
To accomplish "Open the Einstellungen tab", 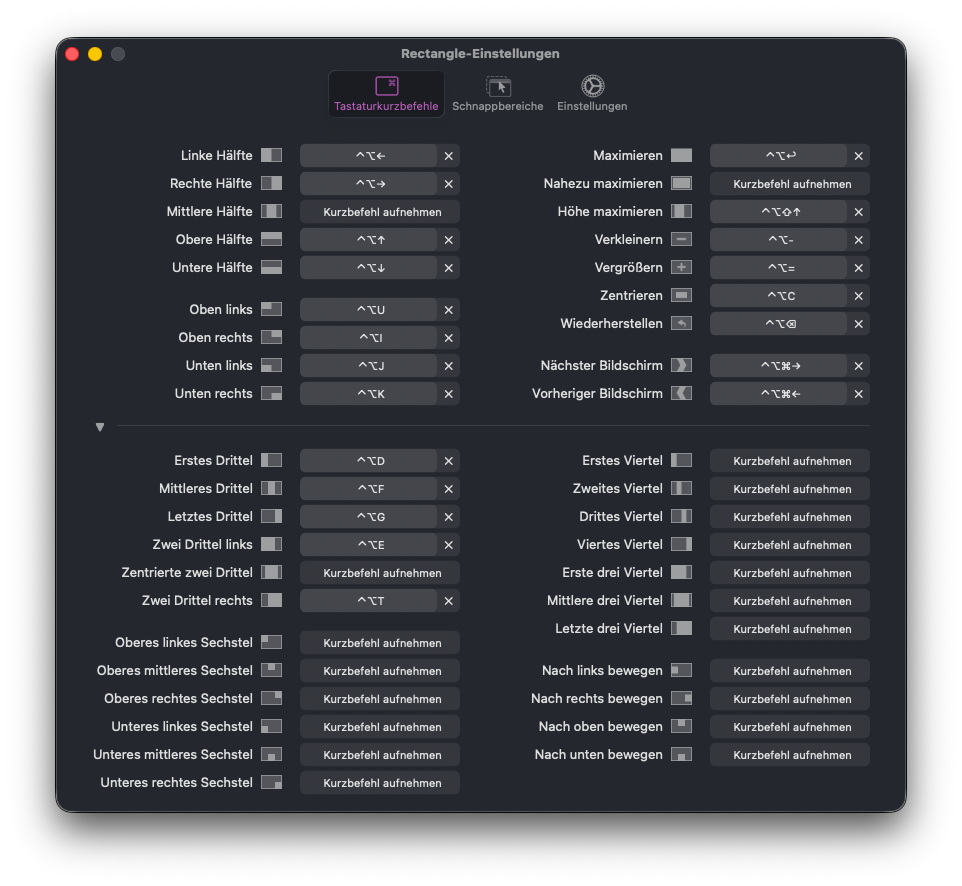I will click(592, 94).
